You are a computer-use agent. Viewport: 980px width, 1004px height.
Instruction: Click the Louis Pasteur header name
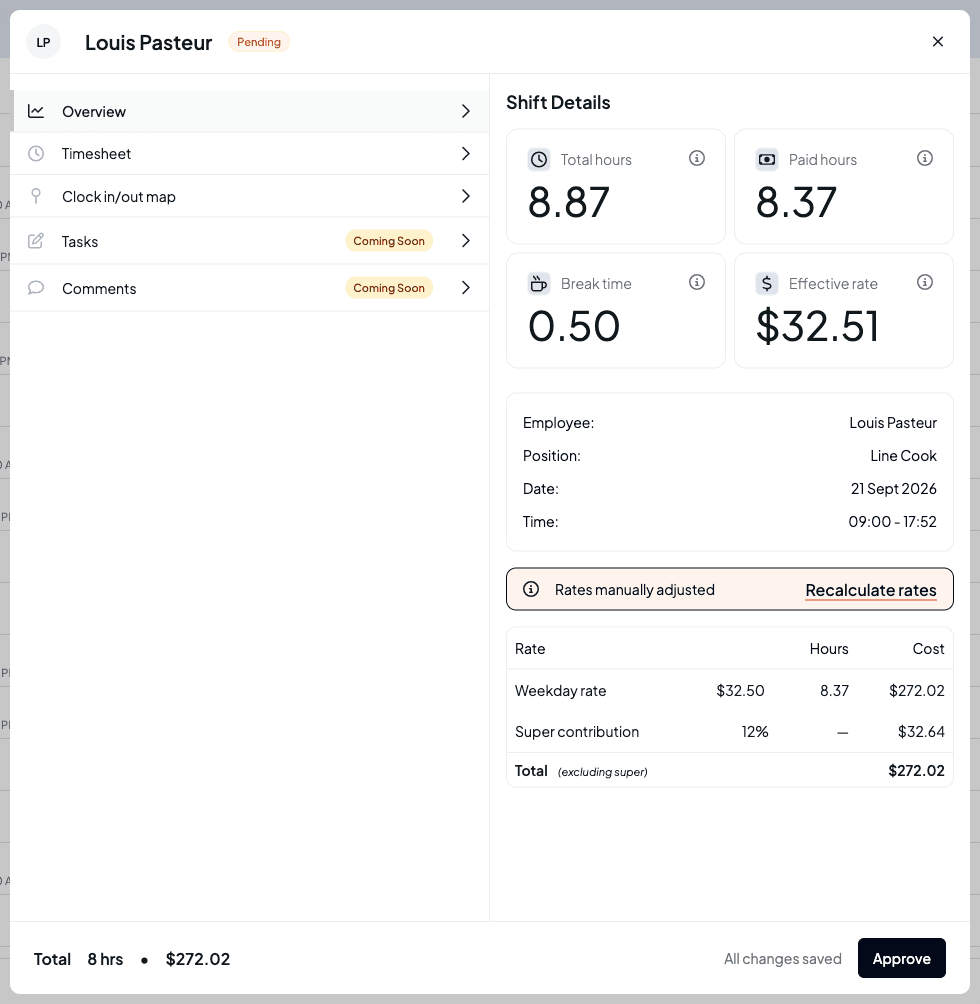[x=149, y=42]
